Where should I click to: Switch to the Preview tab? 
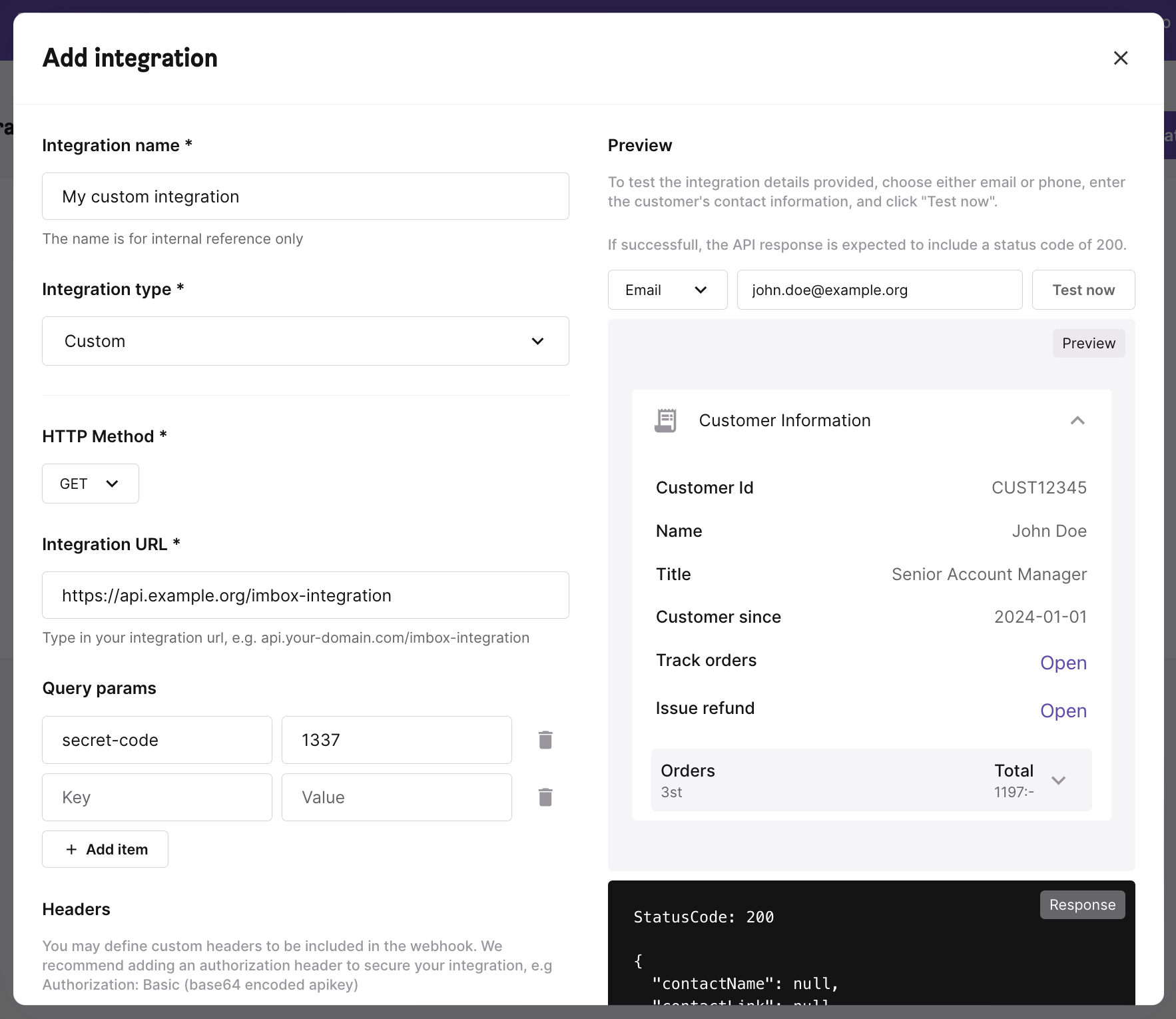coord(1088,343)
